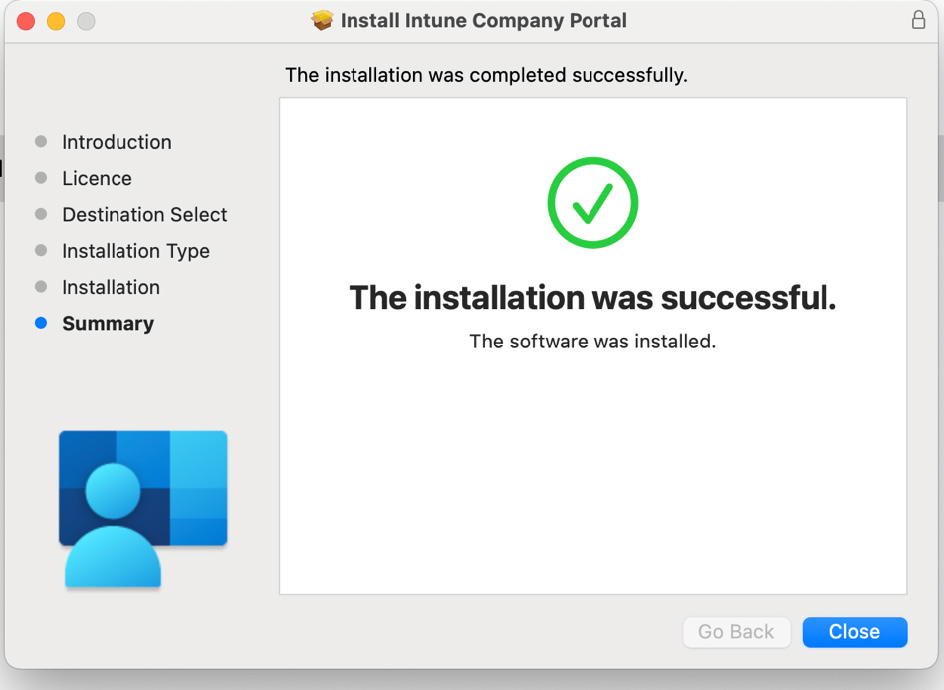Click the Install Intune Company Portal title text

tap(483, 20)
